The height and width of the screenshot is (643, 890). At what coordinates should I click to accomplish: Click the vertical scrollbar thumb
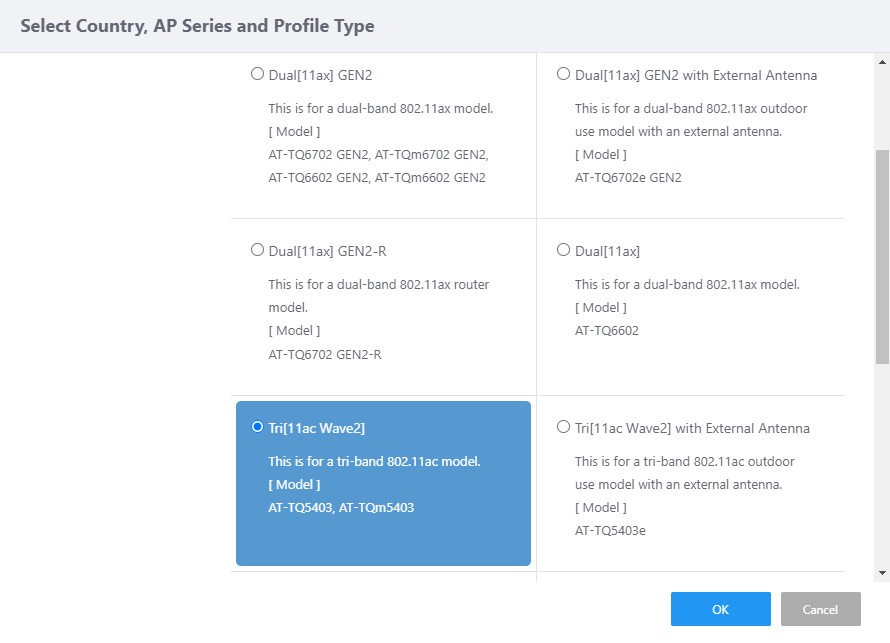coord(882,255)
